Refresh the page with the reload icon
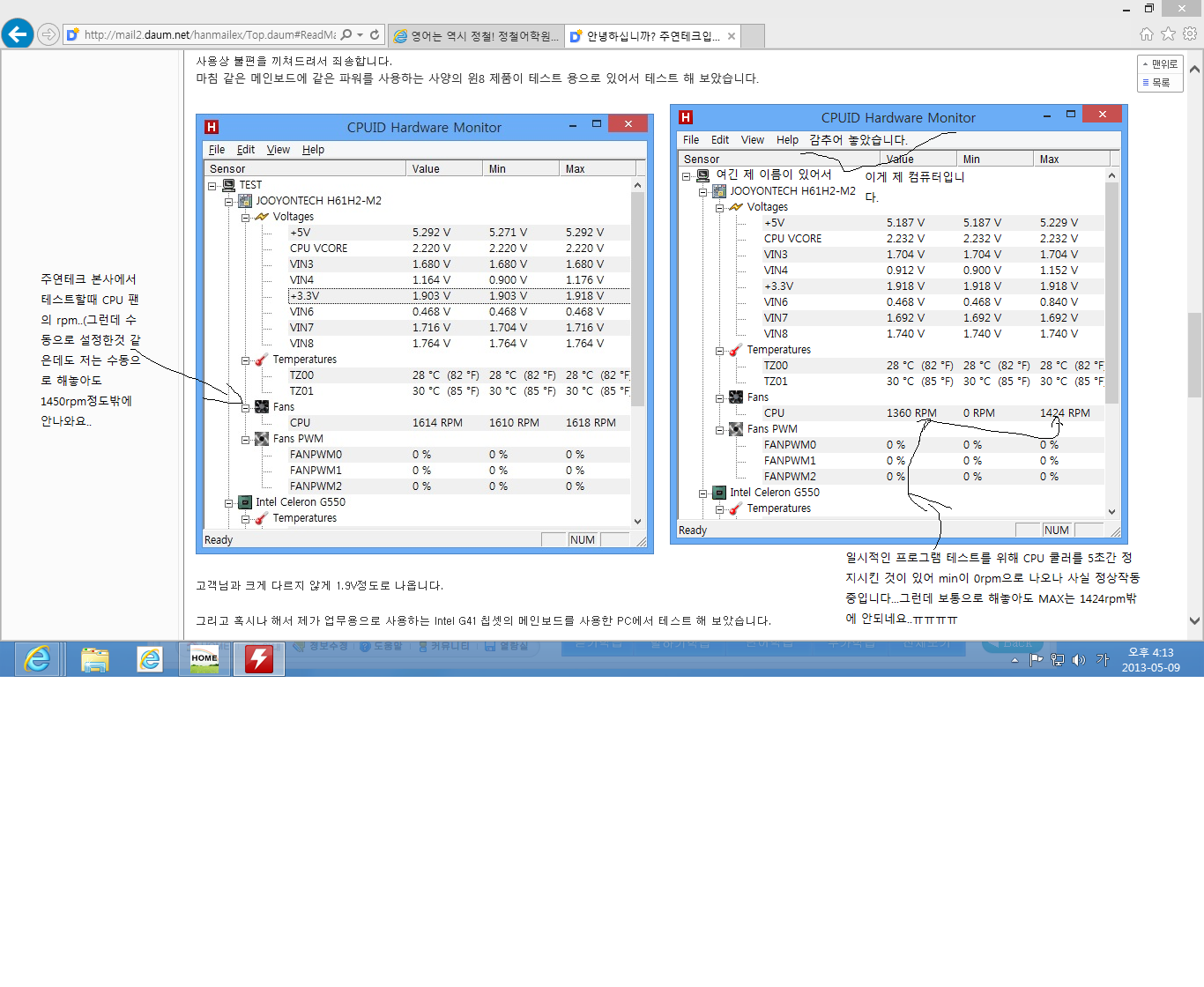 375,35
